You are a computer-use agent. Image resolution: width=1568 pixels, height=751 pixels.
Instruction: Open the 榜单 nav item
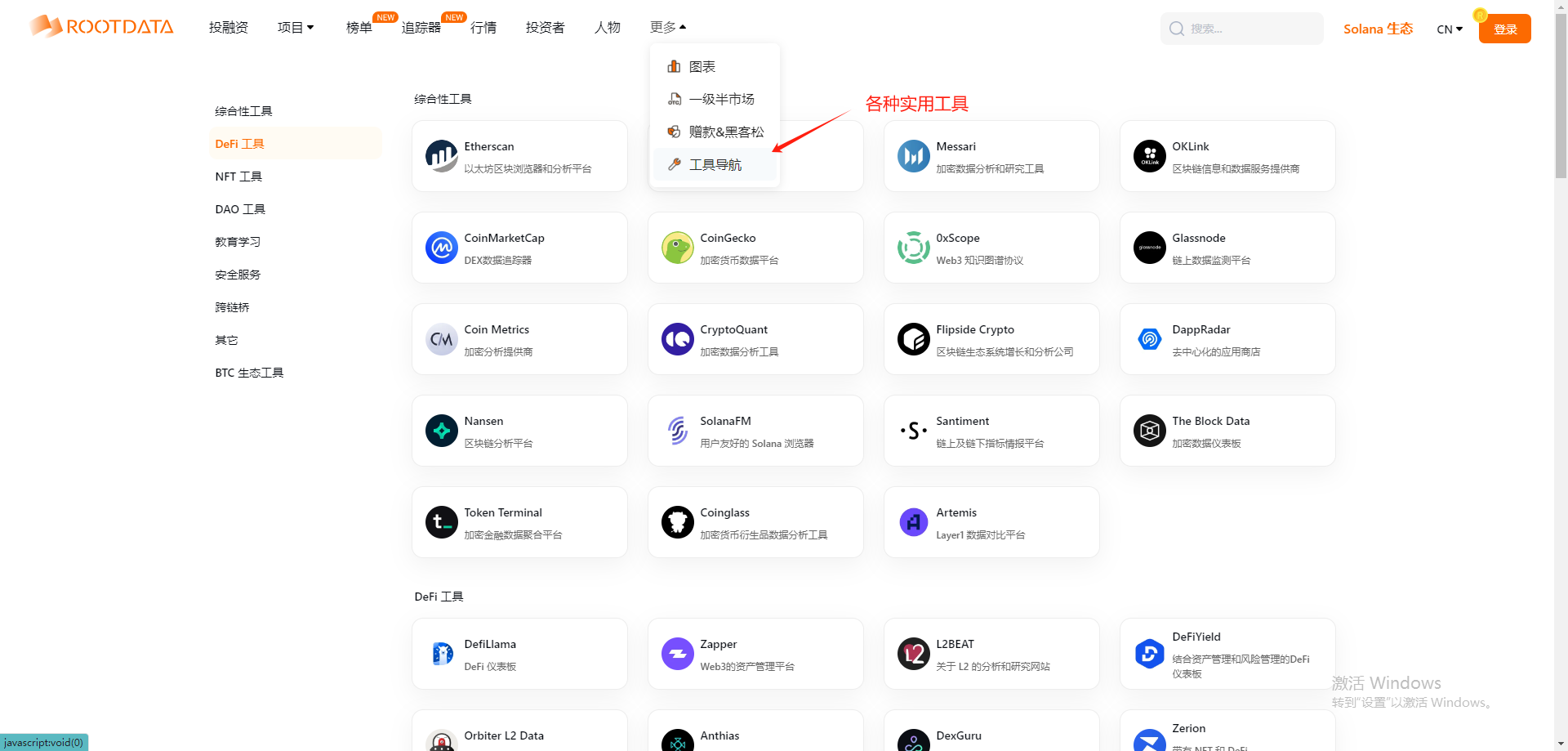pos(359,28)
